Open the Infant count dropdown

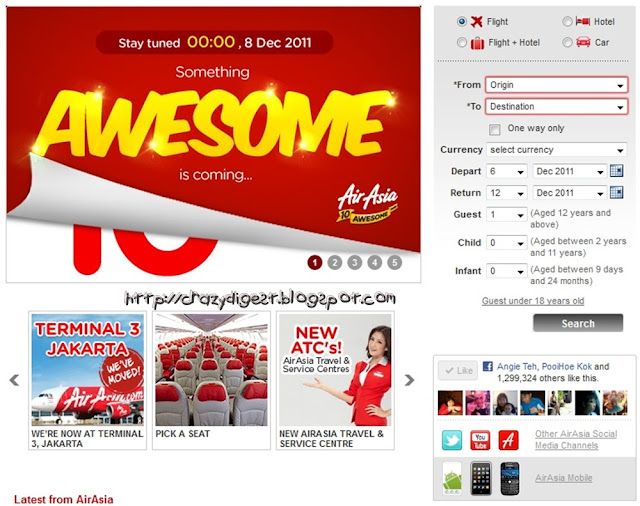(x=507, y=271)
